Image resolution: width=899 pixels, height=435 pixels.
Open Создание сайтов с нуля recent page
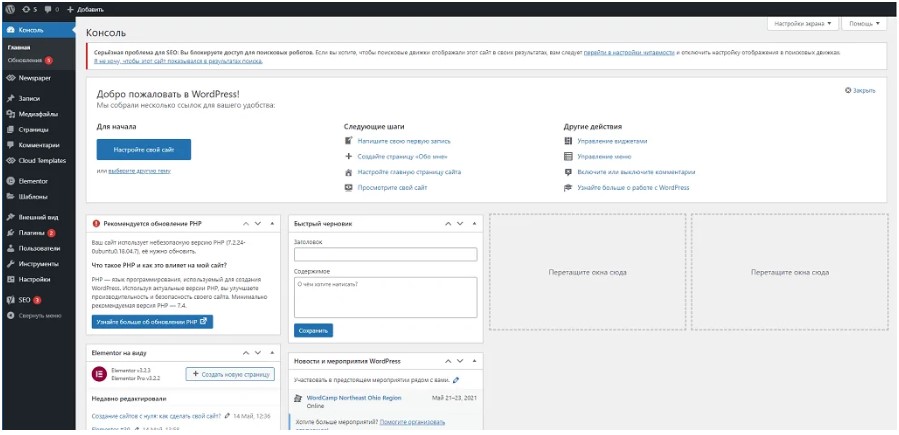pos(156,416)
